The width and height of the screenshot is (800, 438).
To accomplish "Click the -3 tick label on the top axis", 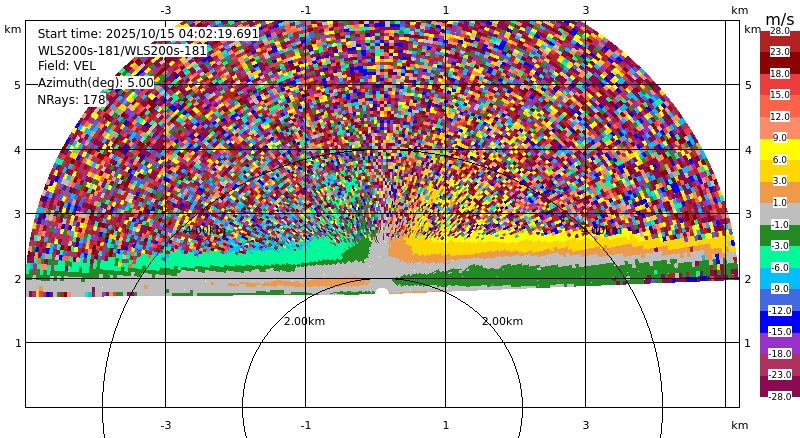I will click(x=165, y=10).
